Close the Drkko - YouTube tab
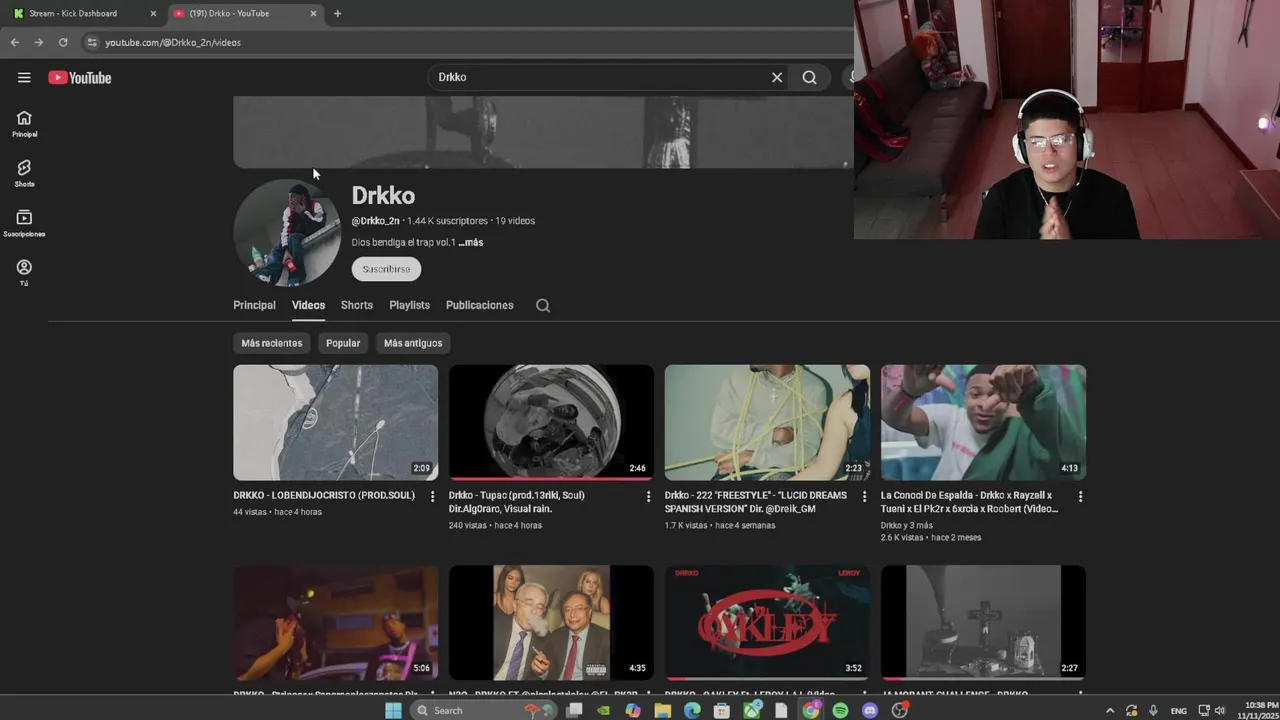The image size is (1280, 720). coord(313,13)
